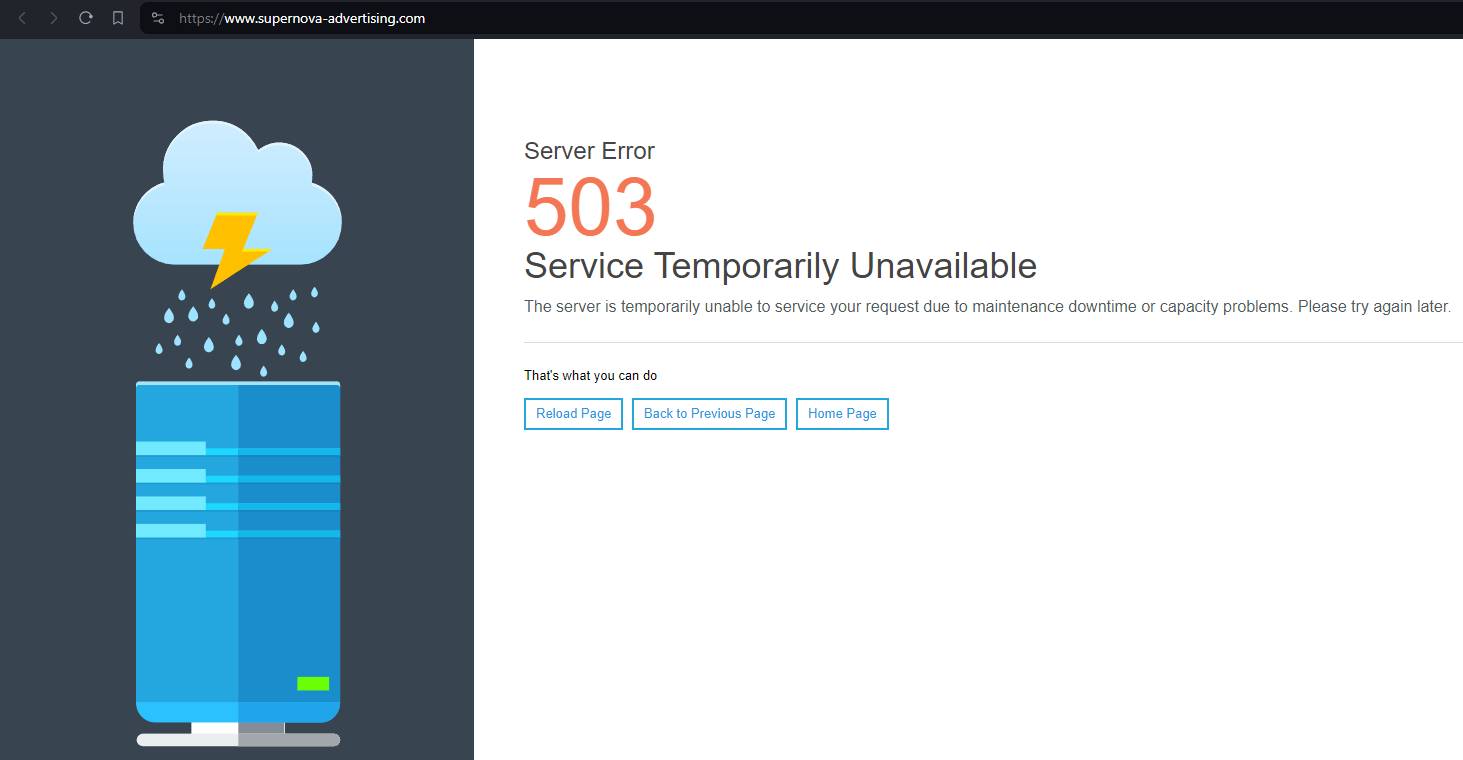Click the "That's what you can do" label
The height and width of the screenshot is (760, 1463).
[x=590, y=376]
